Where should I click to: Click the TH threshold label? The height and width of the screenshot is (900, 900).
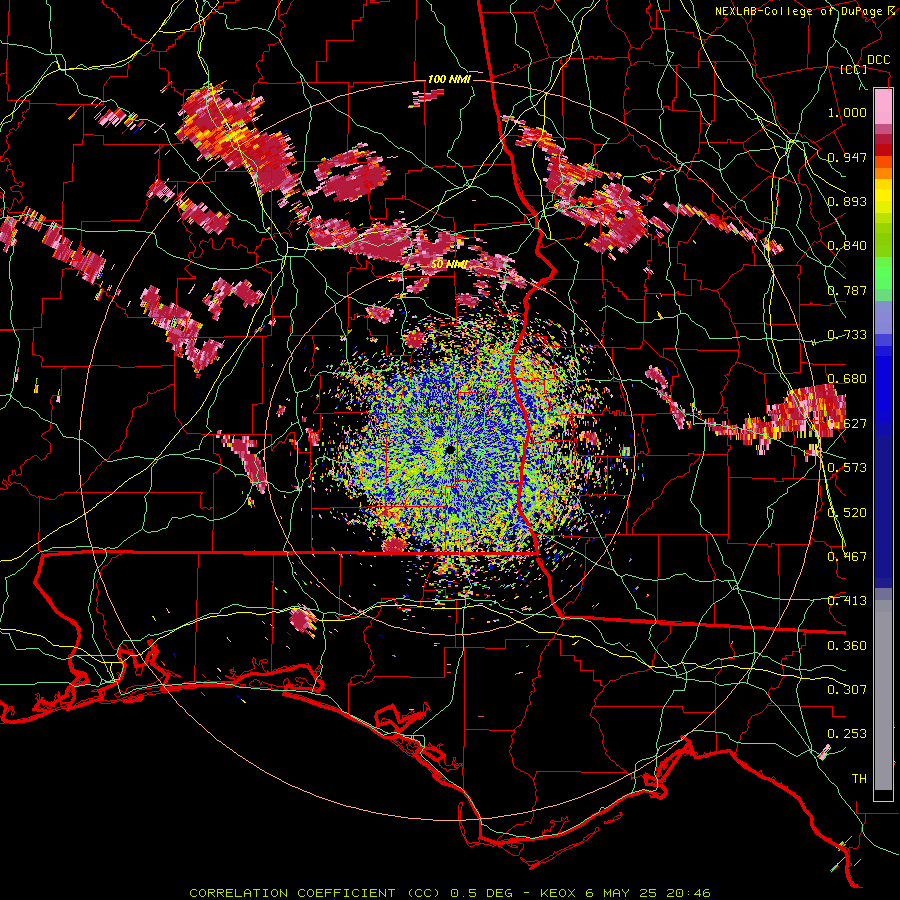point(859,779)
